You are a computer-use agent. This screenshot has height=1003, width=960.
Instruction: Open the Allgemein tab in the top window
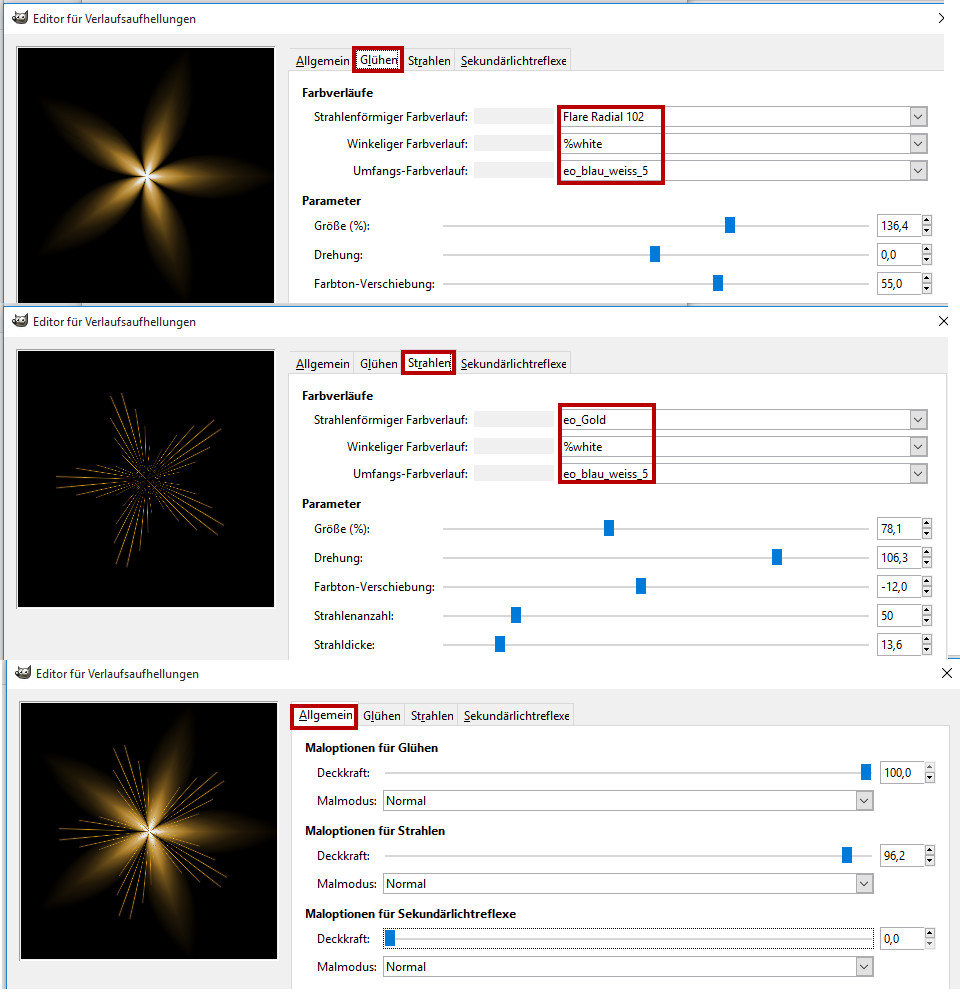[x=322, y=61]
